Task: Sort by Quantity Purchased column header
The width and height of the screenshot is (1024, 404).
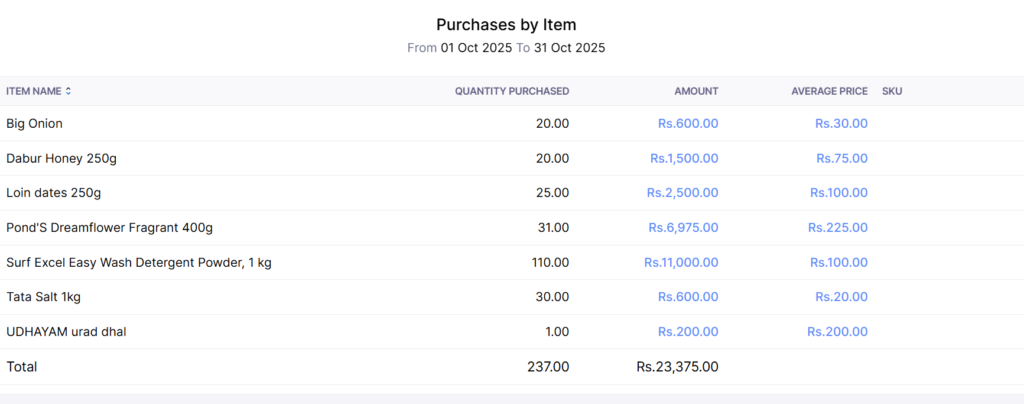Action: coord(511,91)
